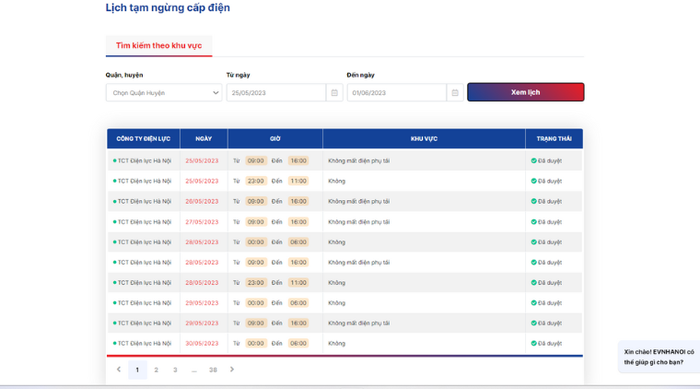700x389 pixels.
Task: Click the 06:00 end time in the 30/05/2023 row
Action: 298,343
